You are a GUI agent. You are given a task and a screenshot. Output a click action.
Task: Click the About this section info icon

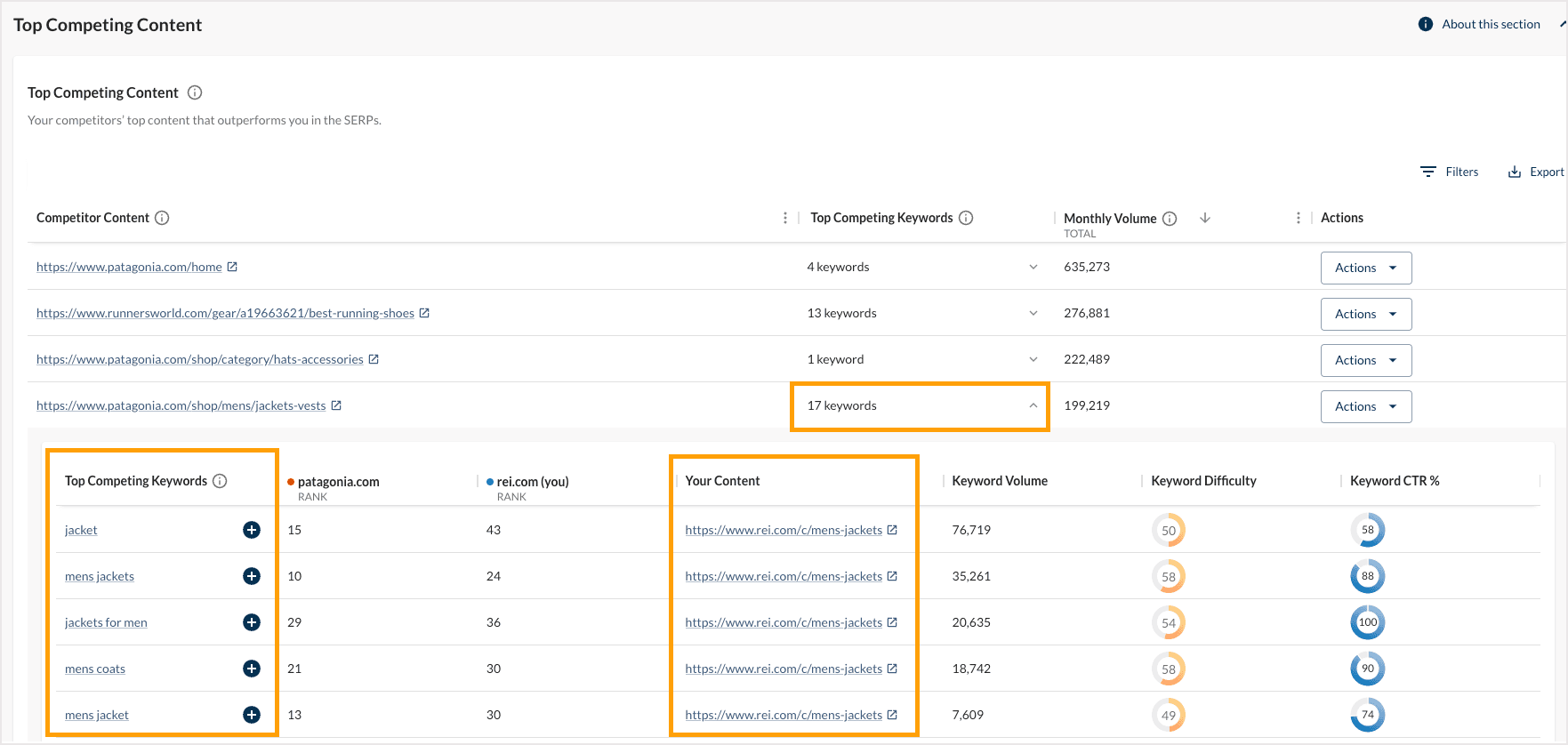[x=1425, y=25]
